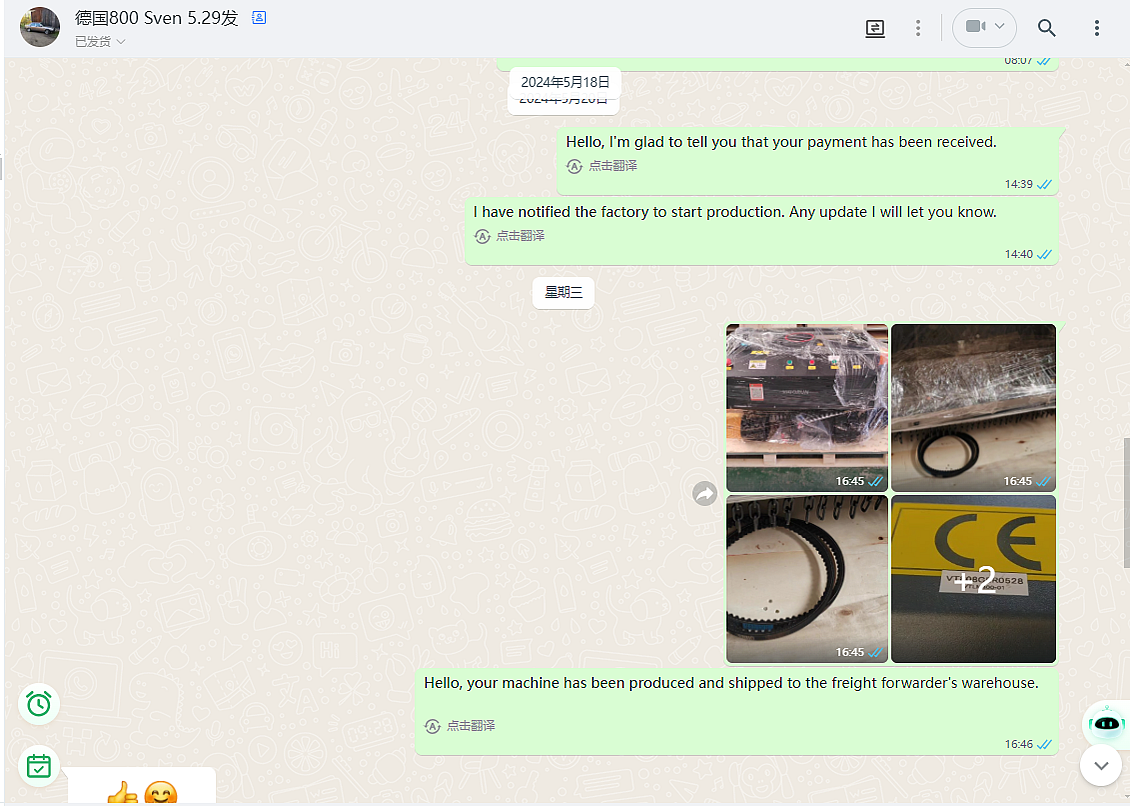Click the contact name 德国800 Sven 5.29发

pos(157,18)
